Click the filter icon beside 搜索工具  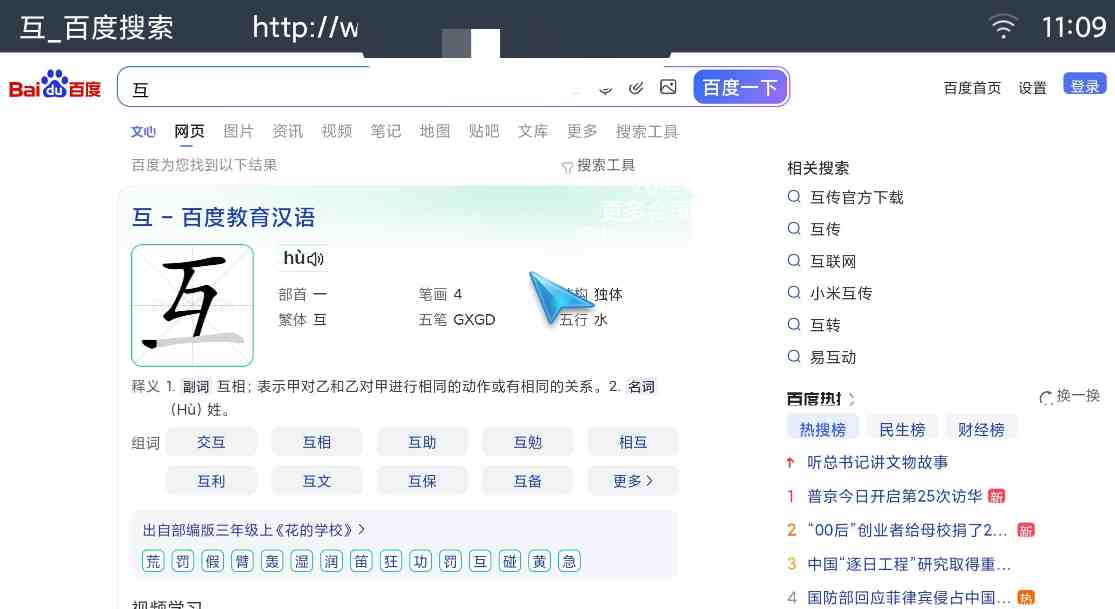coord(567,167)
